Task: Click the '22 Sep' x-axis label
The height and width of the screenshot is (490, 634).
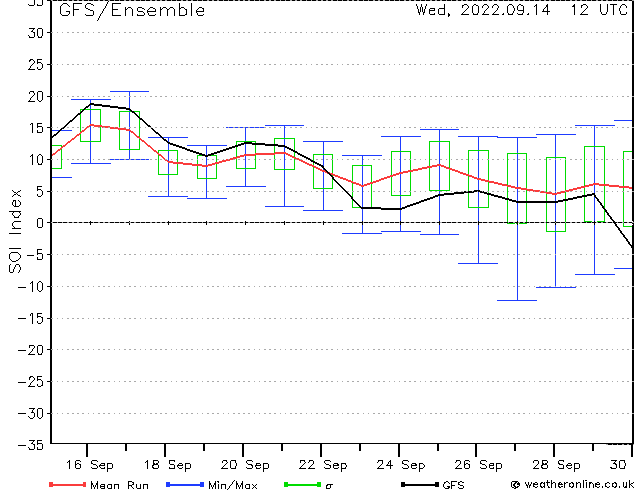Action: pos(323,465)
